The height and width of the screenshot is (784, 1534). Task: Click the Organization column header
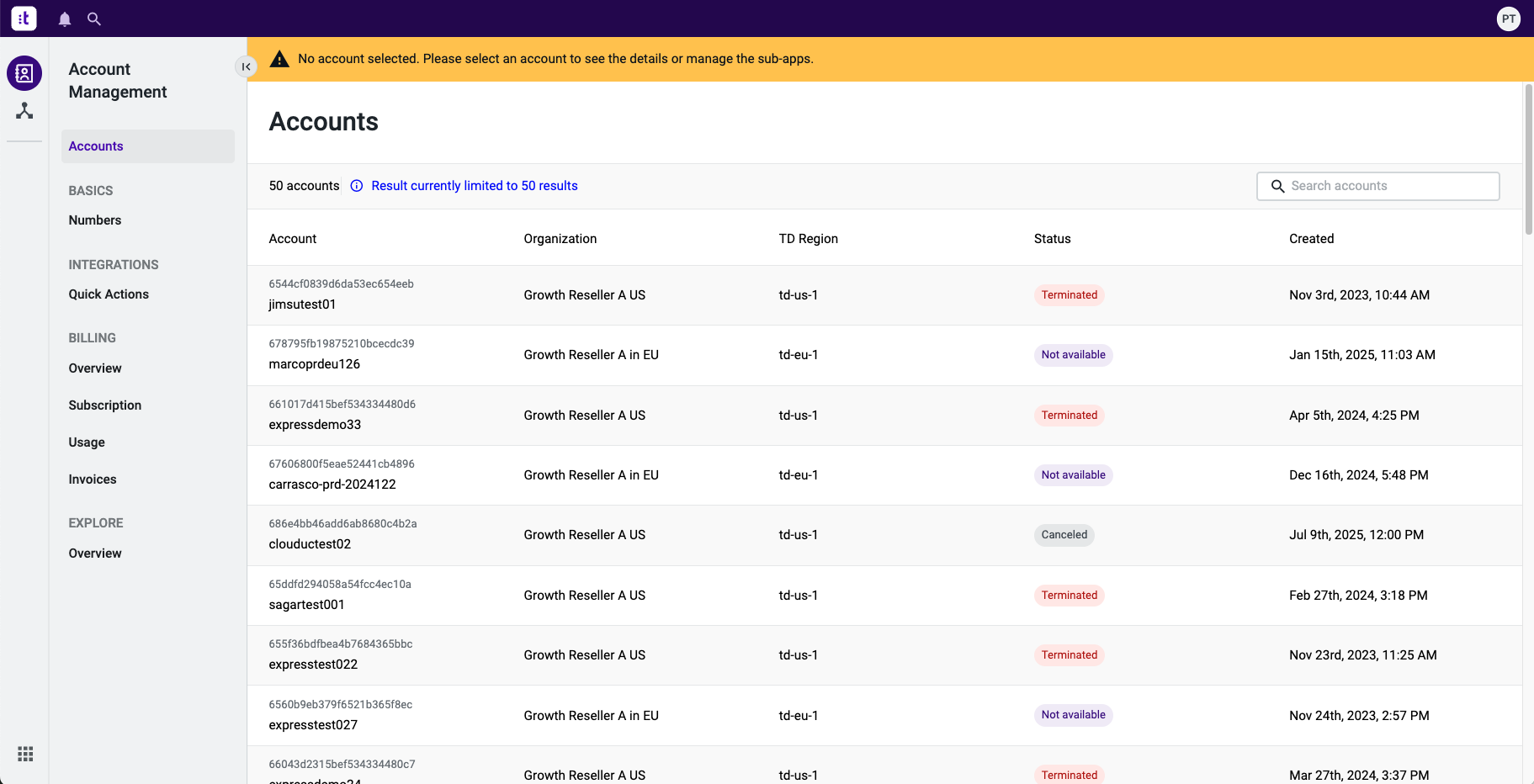[560, 239]
